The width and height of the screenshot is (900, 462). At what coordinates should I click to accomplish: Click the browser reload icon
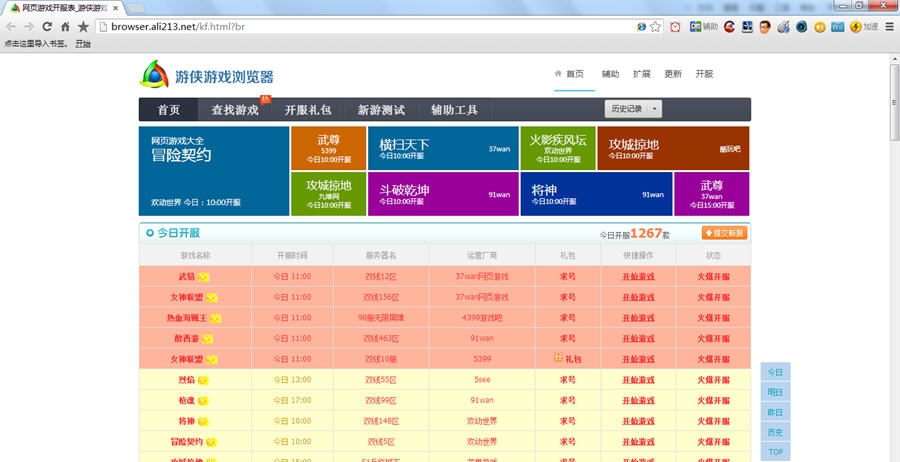click(x=47, y=27)
